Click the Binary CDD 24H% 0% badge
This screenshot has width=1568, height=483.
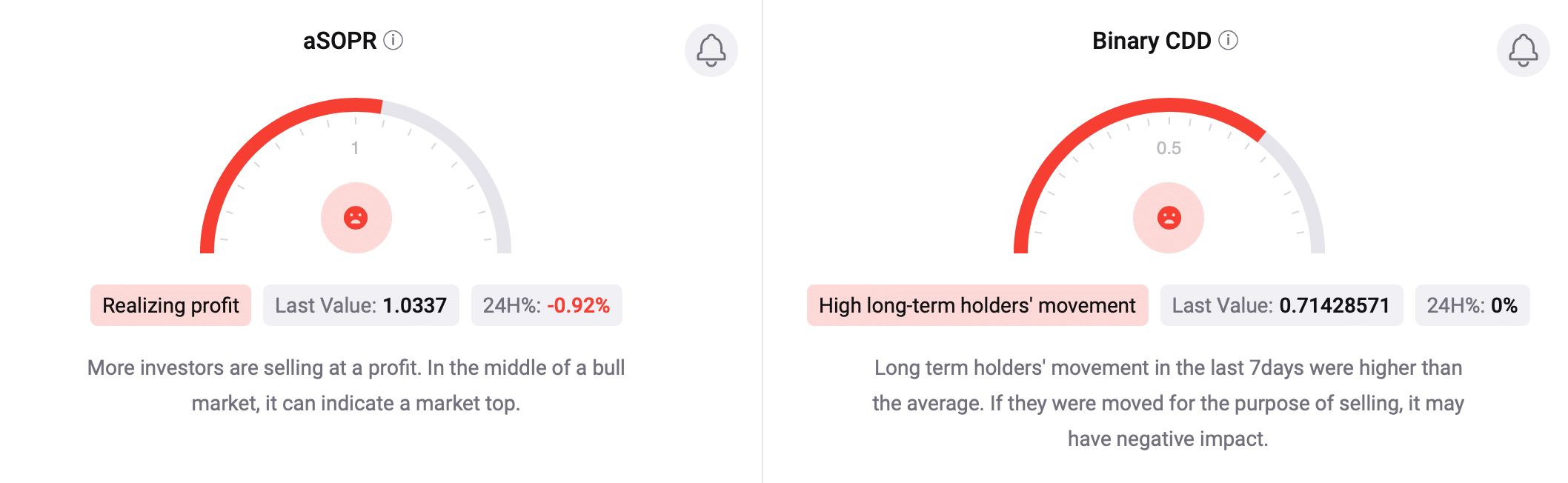pyautogui.click(x=1472, y=305)
